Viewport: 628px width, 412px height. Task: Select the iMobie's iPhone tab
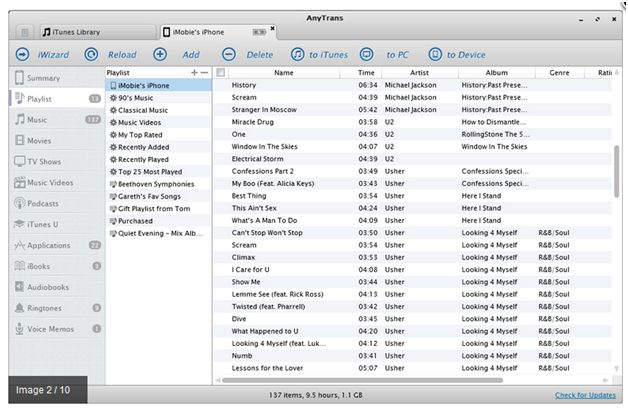[216, 32]
